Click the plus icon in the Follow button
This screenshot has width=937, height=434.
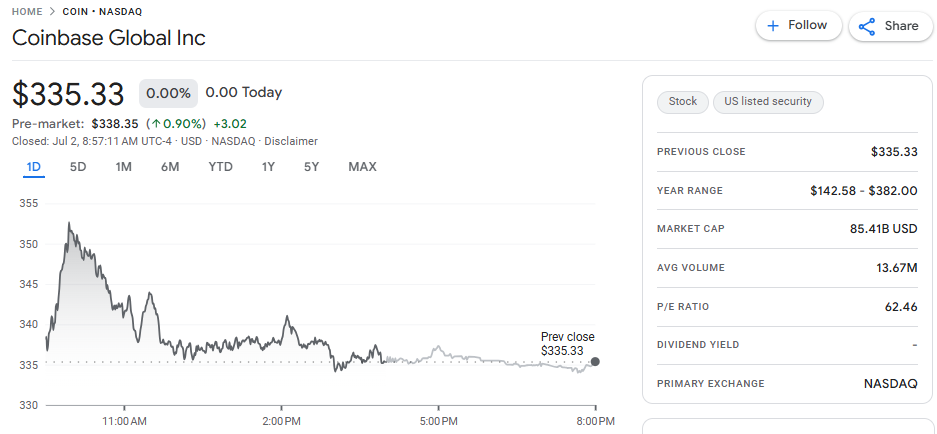[773, 26]
